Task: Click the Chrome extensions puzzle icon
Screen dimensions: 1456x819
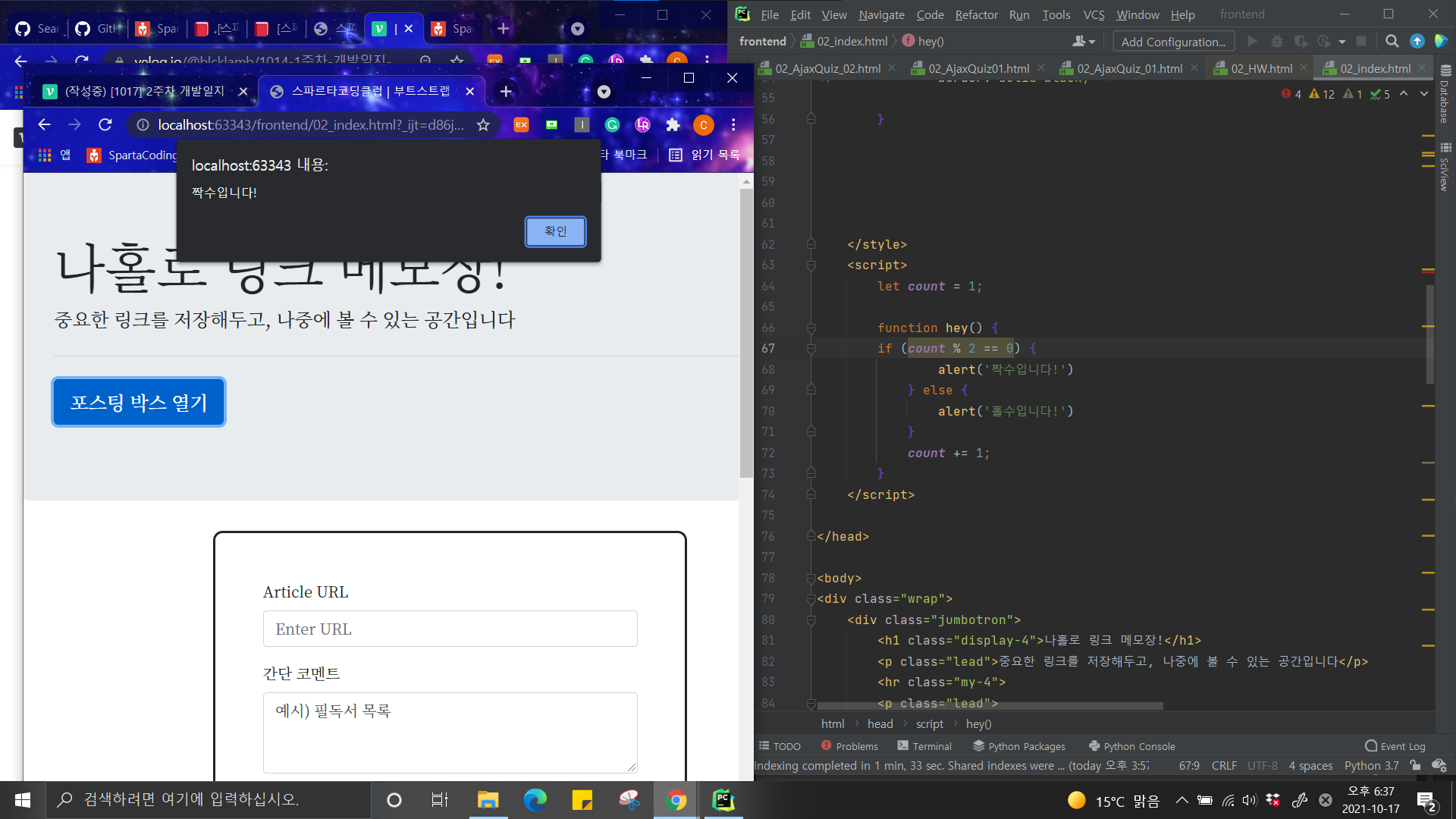Action: pos(673,125)
